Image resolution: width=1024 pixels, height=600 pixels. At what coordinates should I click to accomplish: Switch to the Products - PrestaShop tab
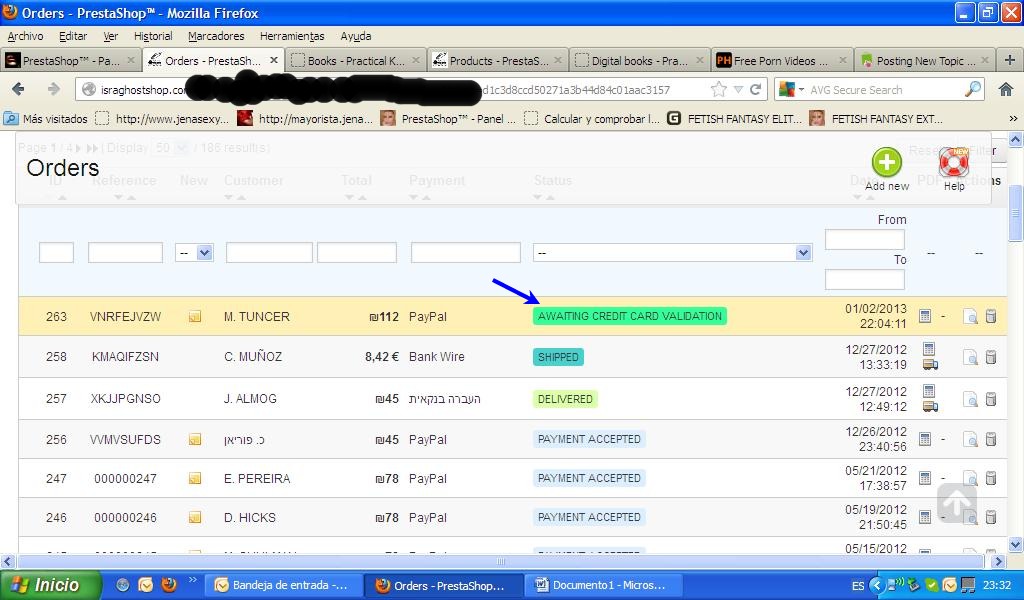[498, 61]
